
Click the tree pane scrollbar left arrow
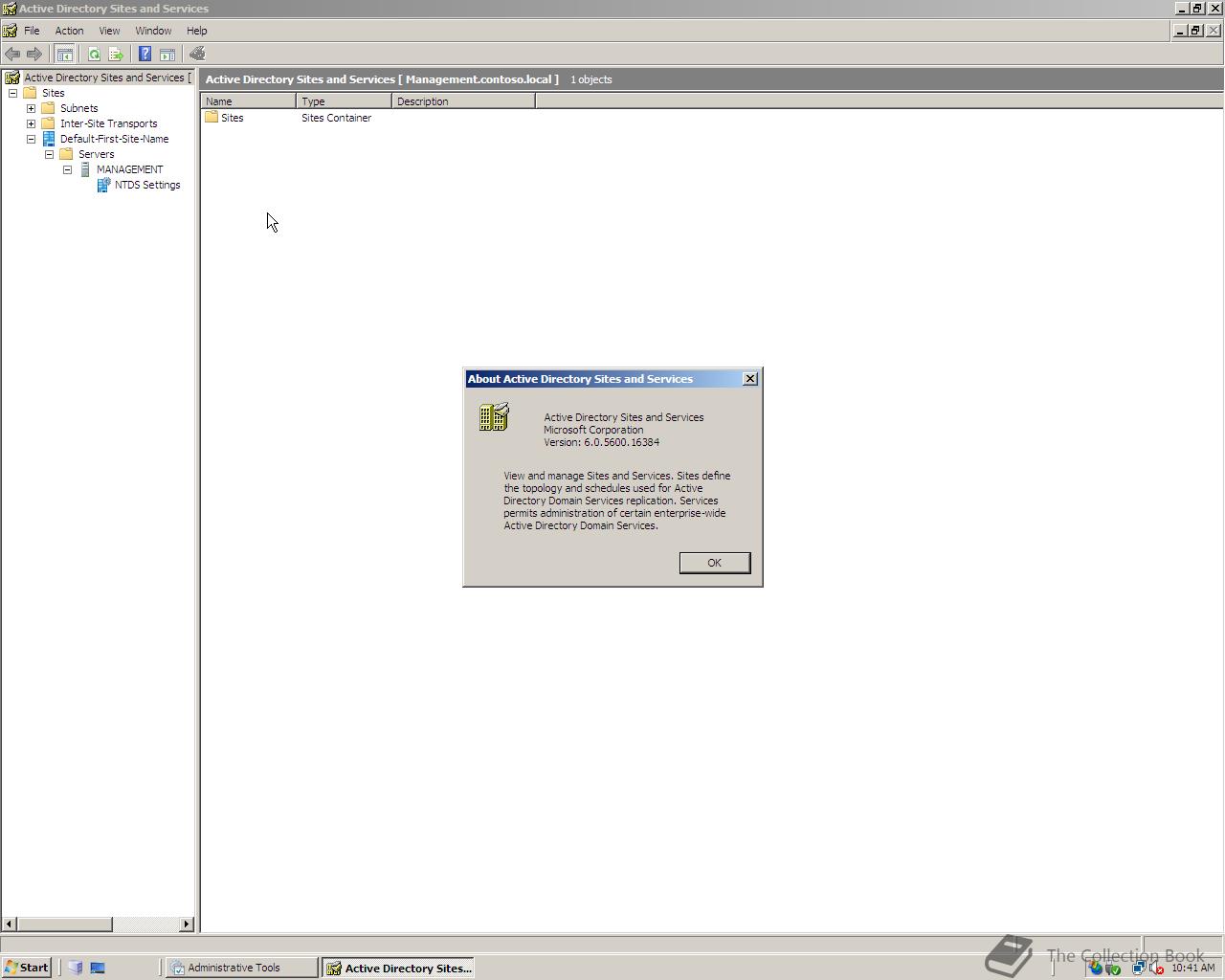(10, 924)
